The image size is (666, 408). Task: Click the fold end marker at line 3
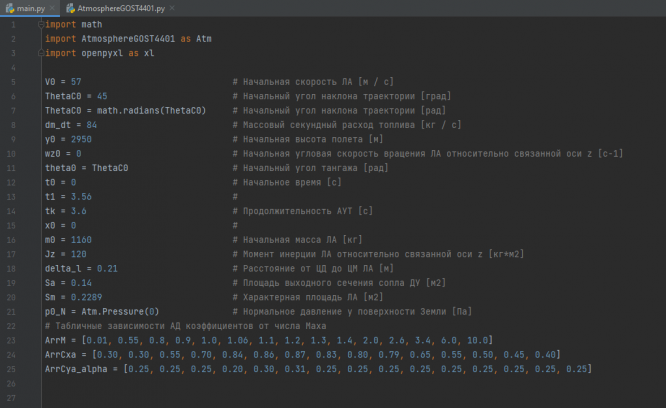click(x=40, y=52)
